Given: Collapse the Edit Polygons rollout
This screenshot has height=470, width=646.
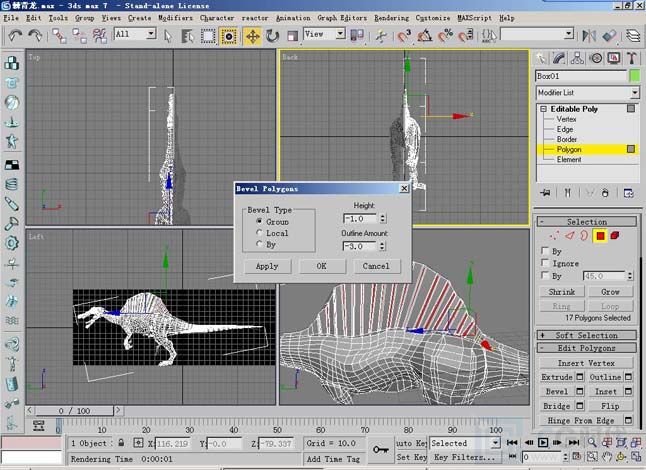Looking at the screenshot, I should pos(587,348).
